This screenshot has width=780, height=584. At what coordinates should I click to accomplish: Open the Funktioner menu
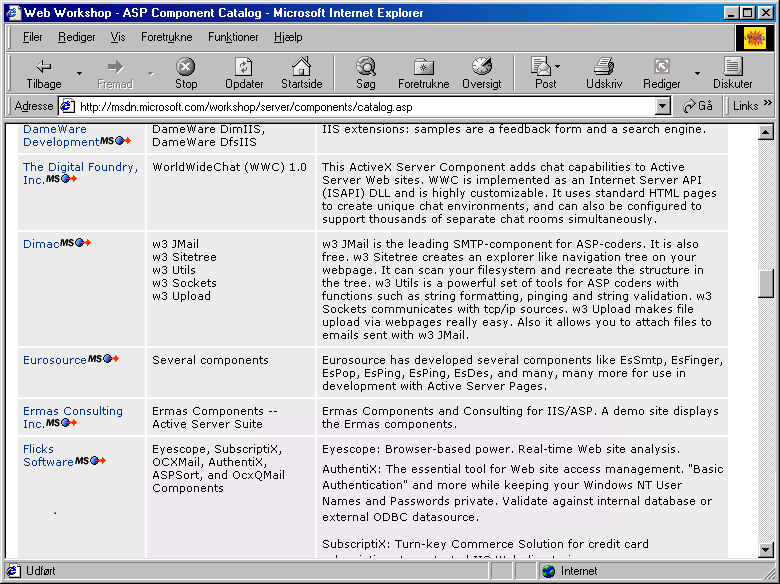coord(233,37)
